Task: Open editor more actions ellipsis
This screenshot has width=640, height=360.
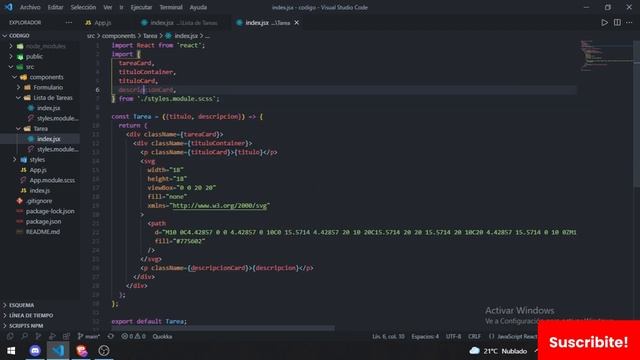Action: (629, 23)
